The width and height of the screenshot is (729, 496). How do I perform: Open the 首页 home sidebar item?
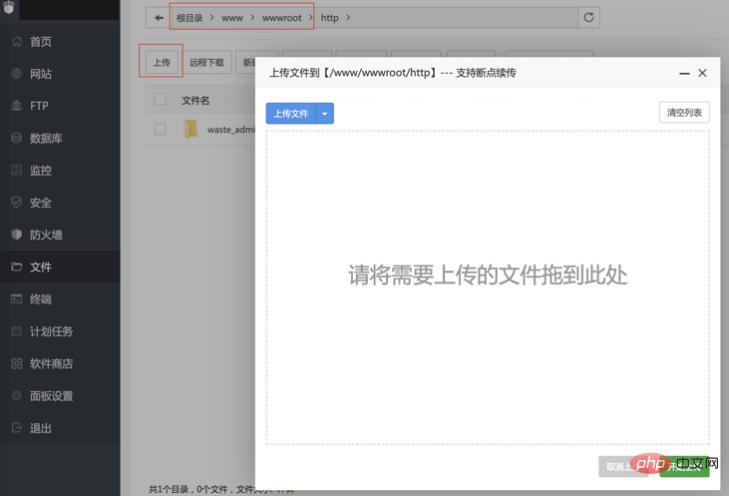(40, 42)
